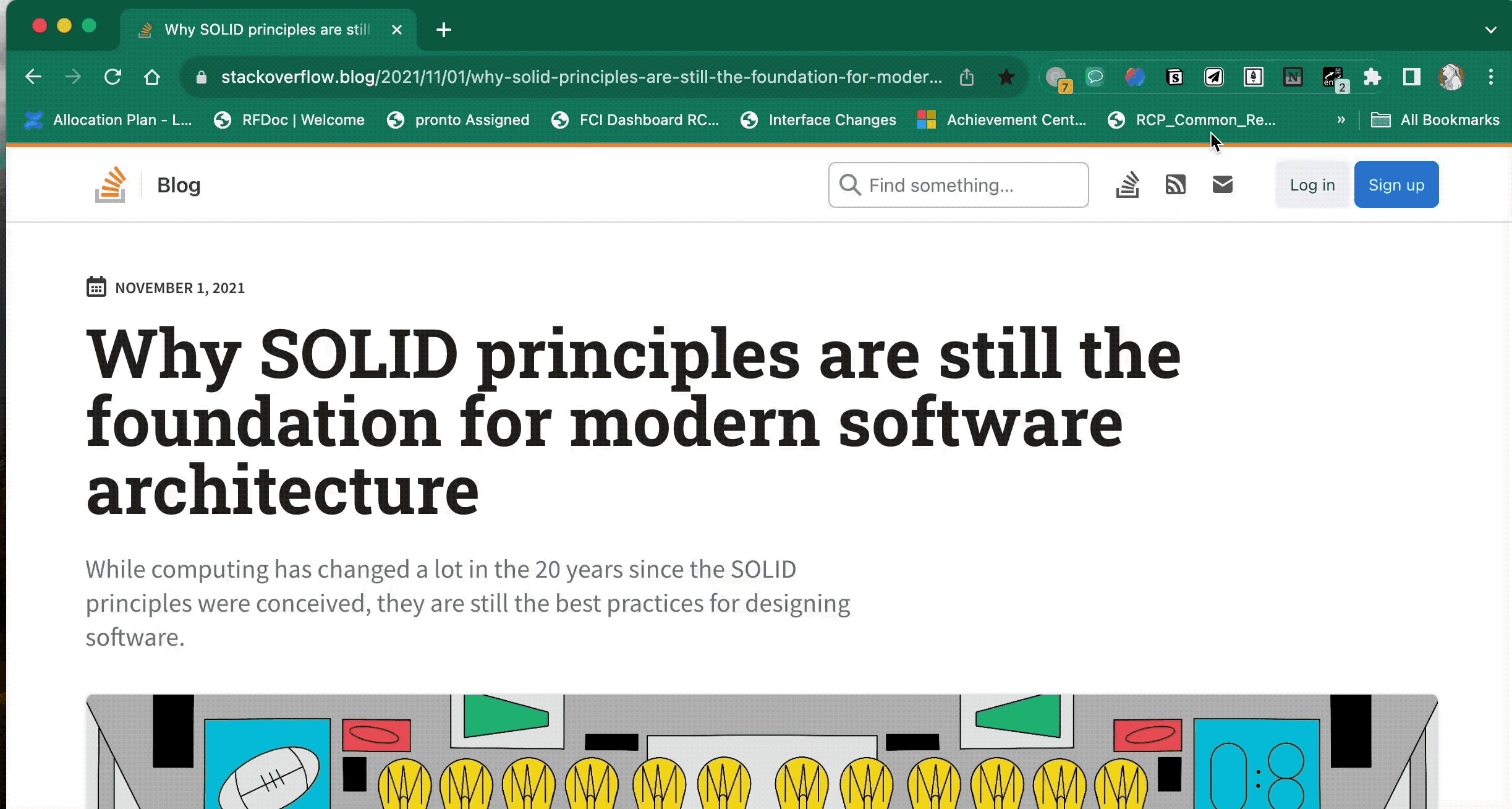Open the Stack Overflow site icon in header
This screenshot has width=1512, height=809.
1128,184
